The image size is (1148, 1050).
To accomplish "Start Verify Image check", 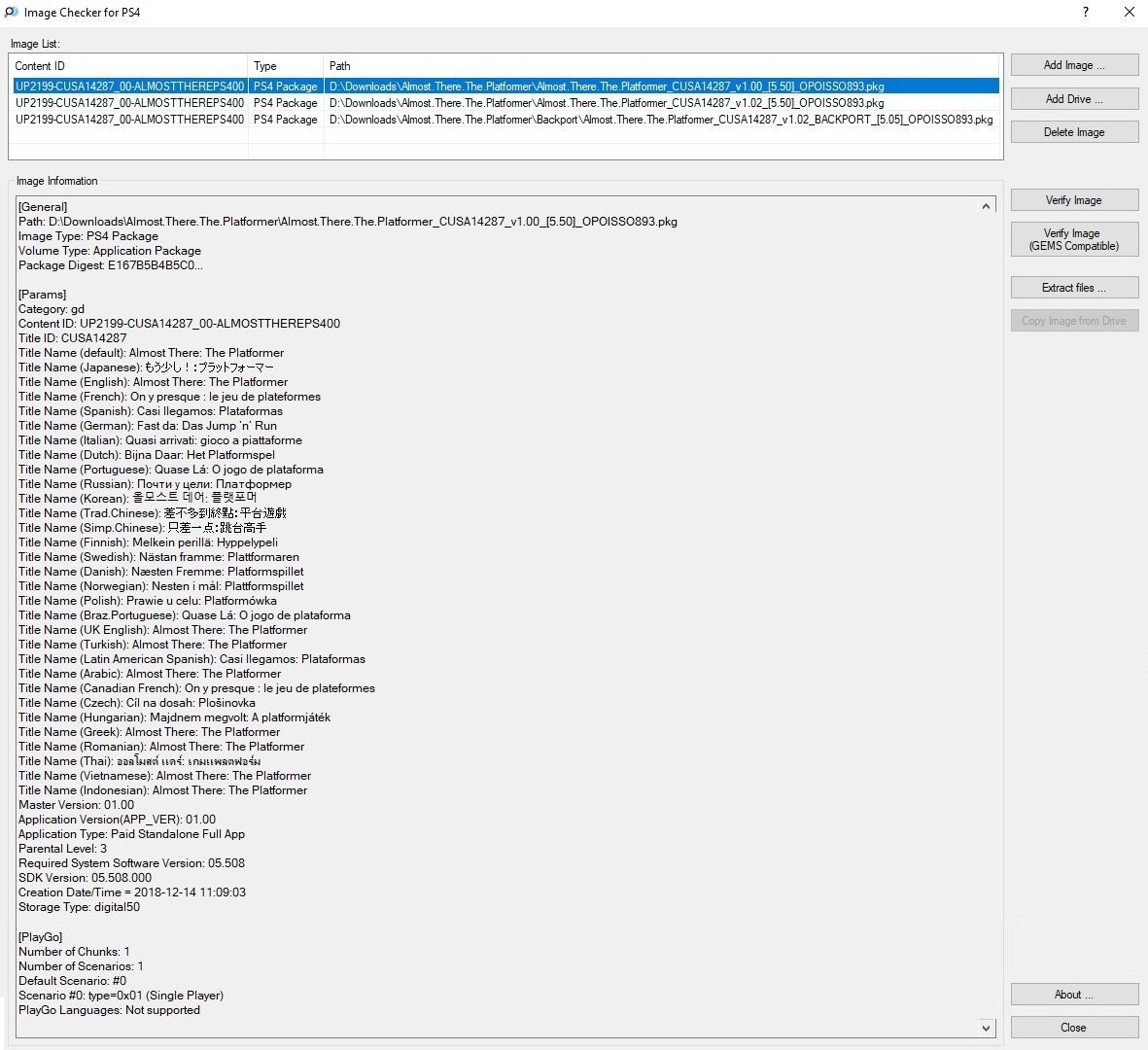I will coord(1074,200).
